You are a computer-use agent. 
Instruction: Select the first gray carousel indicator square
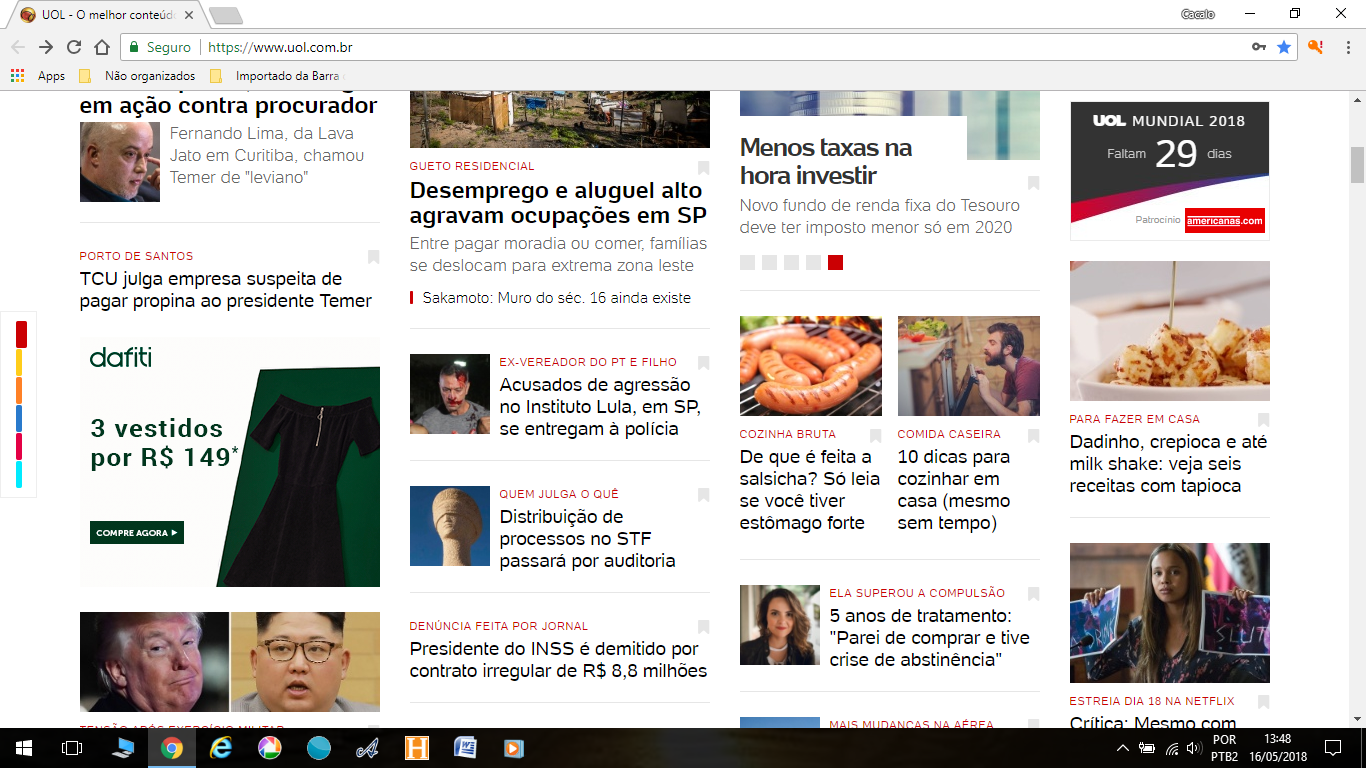[x=747, y=262]
